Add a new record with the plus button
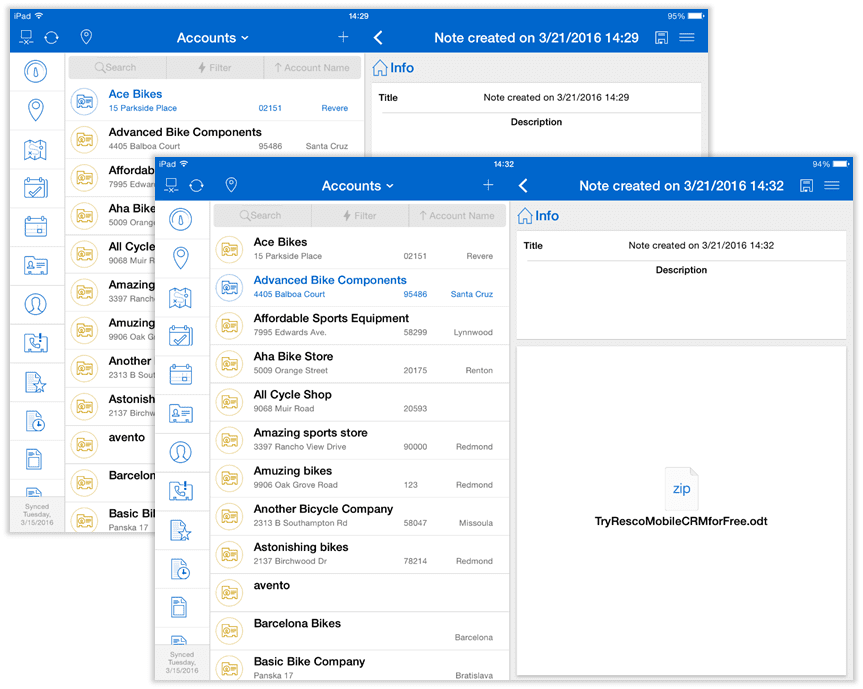 pos(488,185)
